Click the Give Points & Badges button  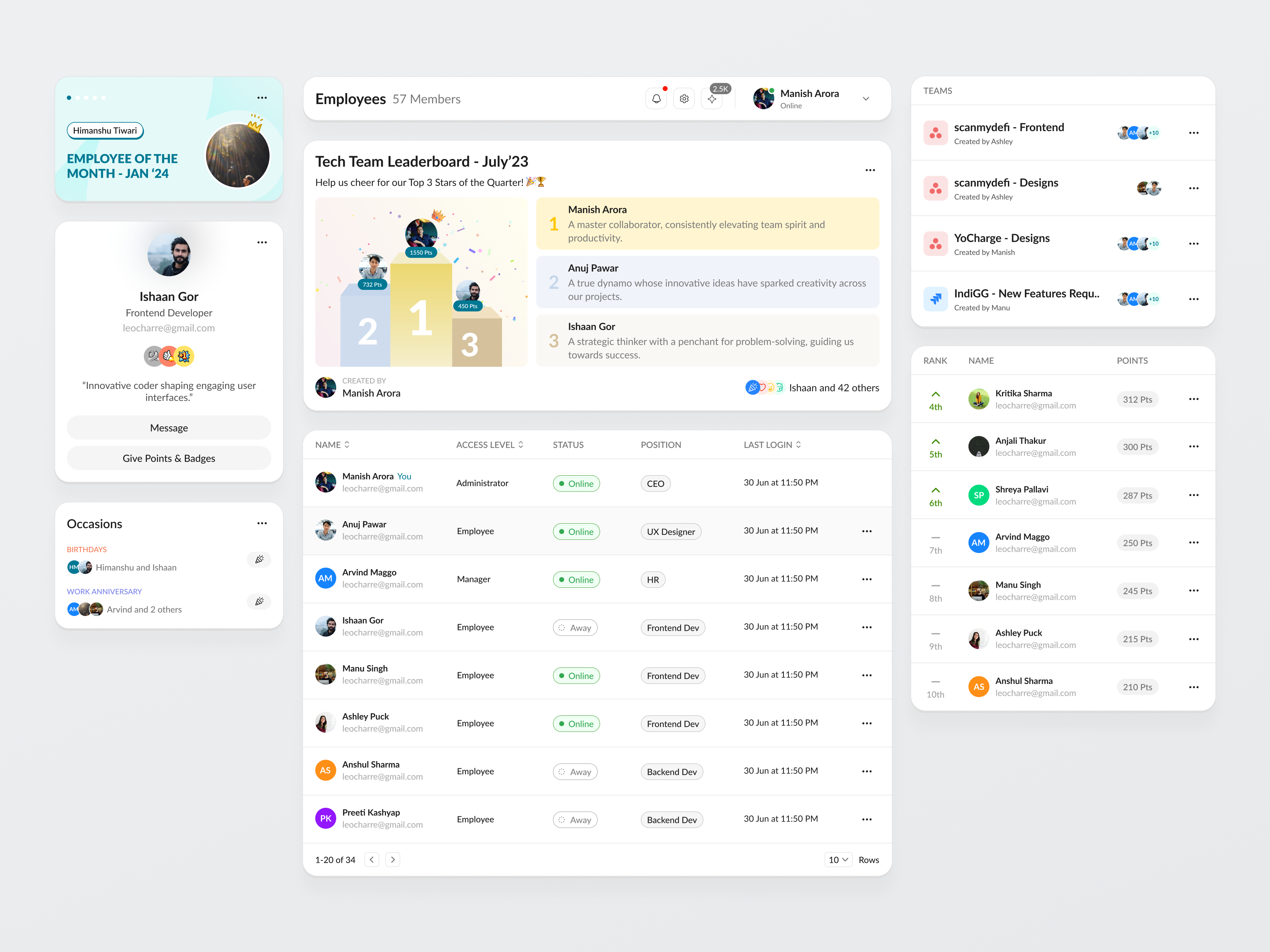click(x=168, y=458)
